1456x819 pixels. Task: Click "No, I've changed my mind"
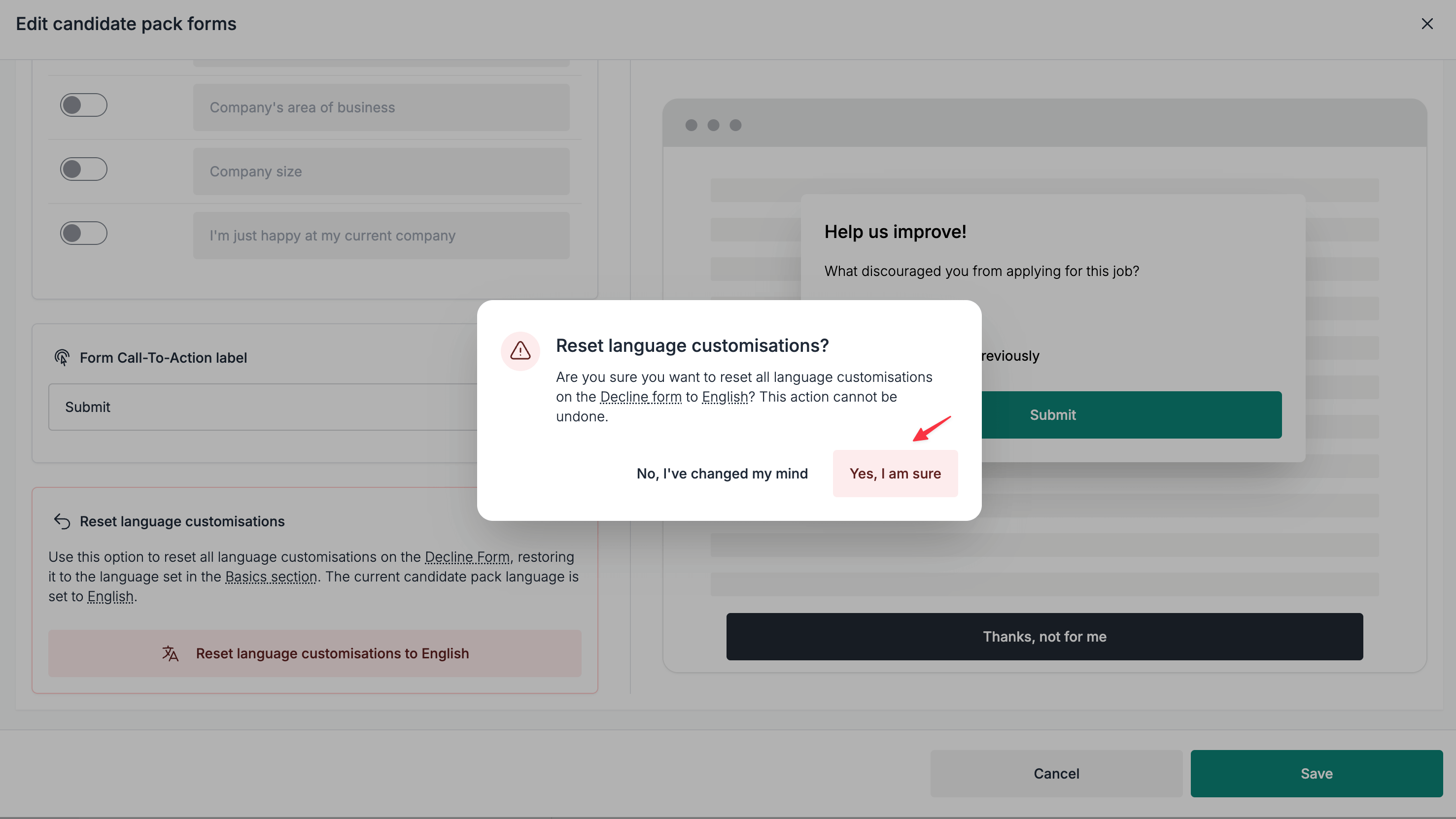tap(722, 473)
